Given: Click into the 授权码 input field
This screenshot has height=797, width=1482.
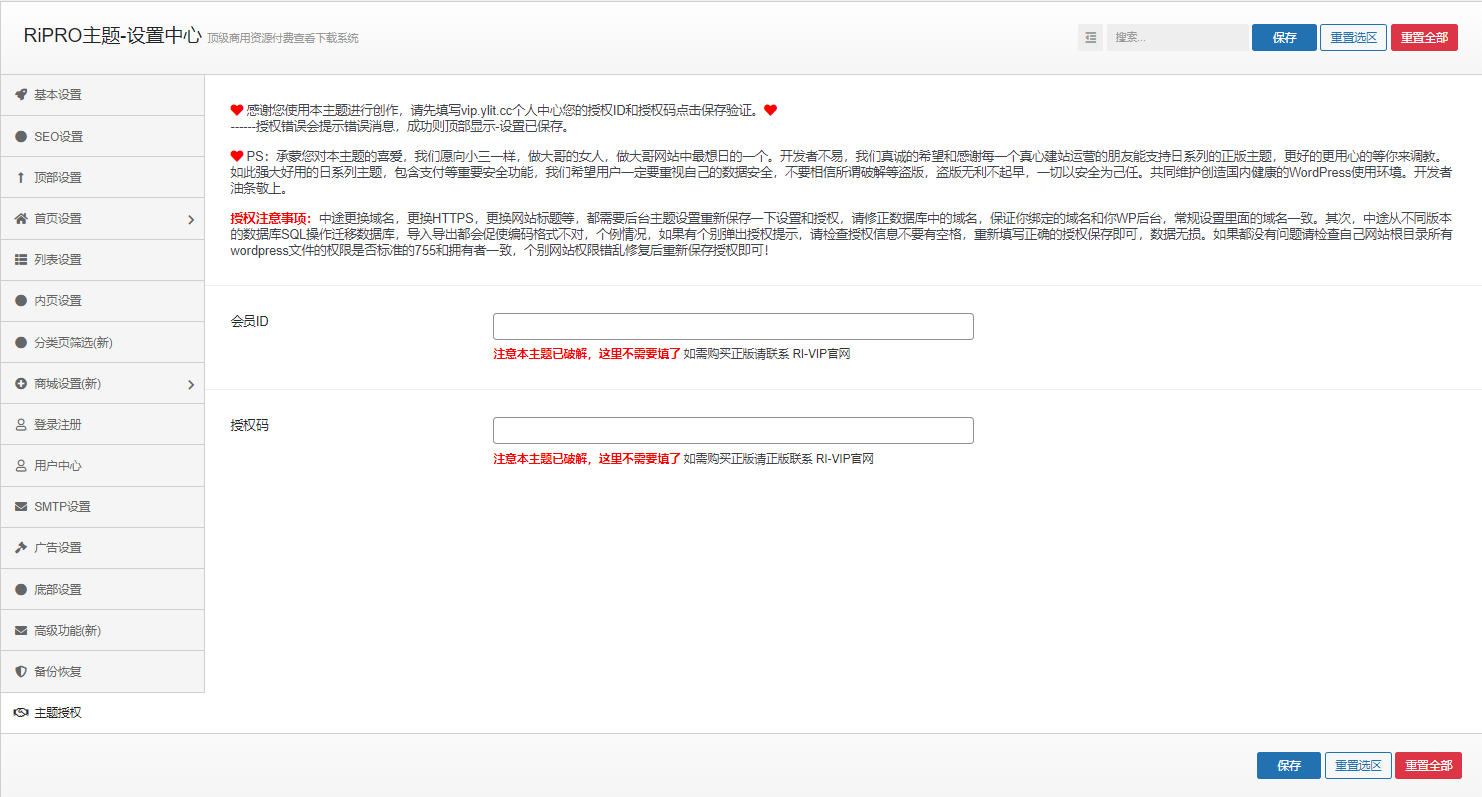Looking at the screenshot, I should tap(733, 431).
